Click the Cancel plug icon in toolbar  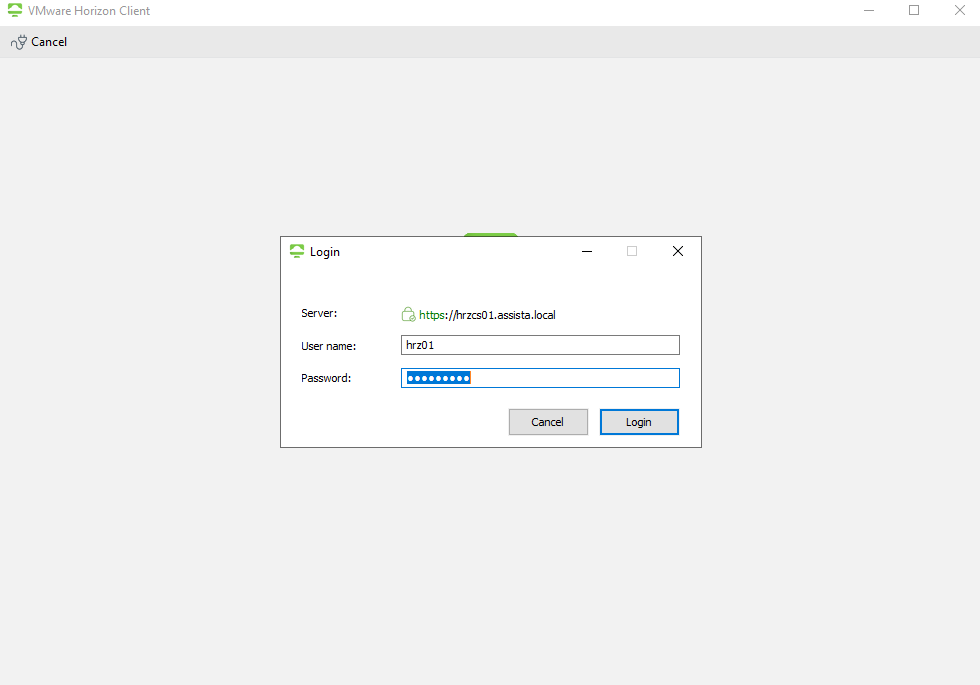pos(19,42)
